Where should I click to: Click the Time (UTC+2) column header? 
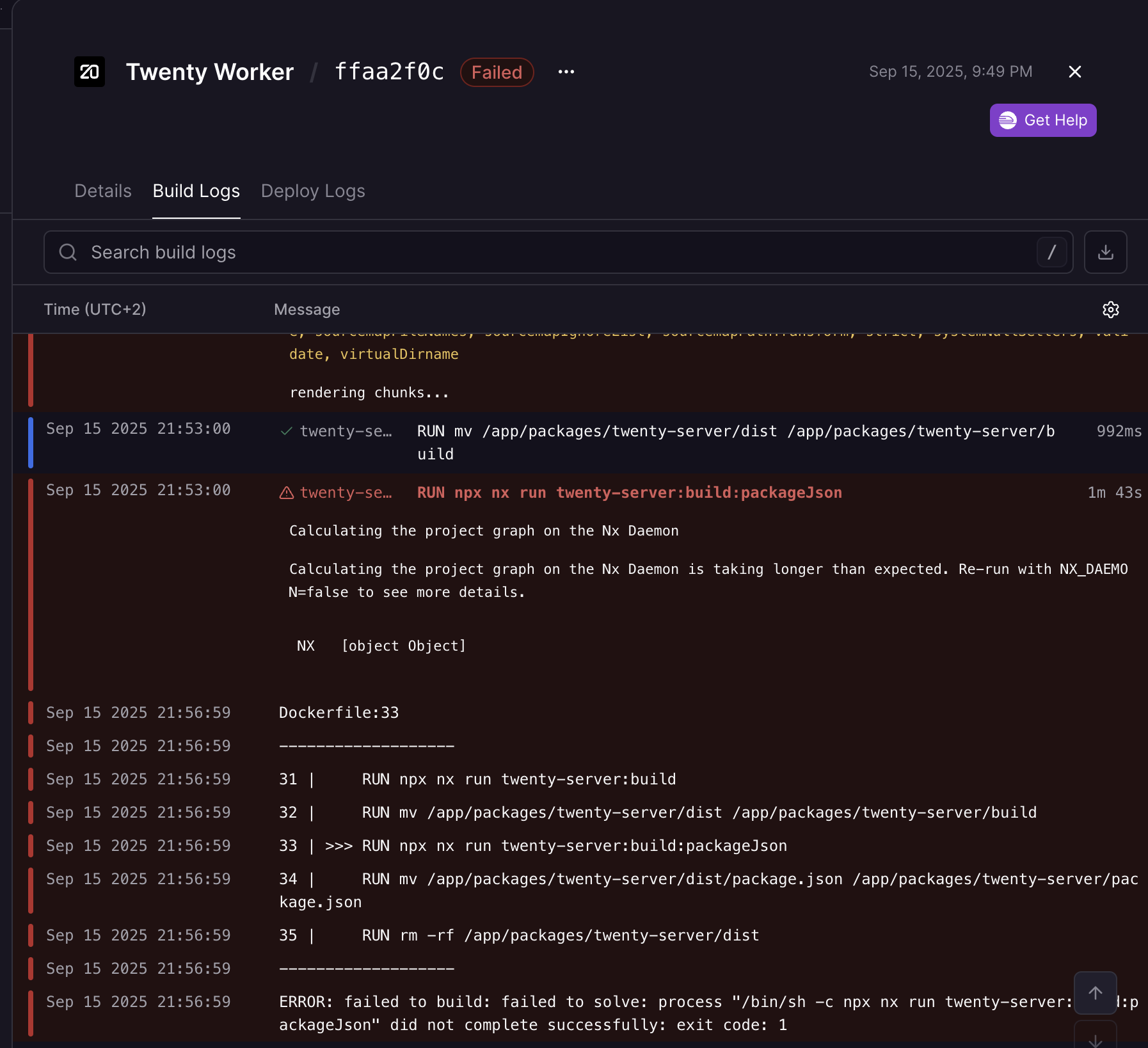(x=95, y=310)
